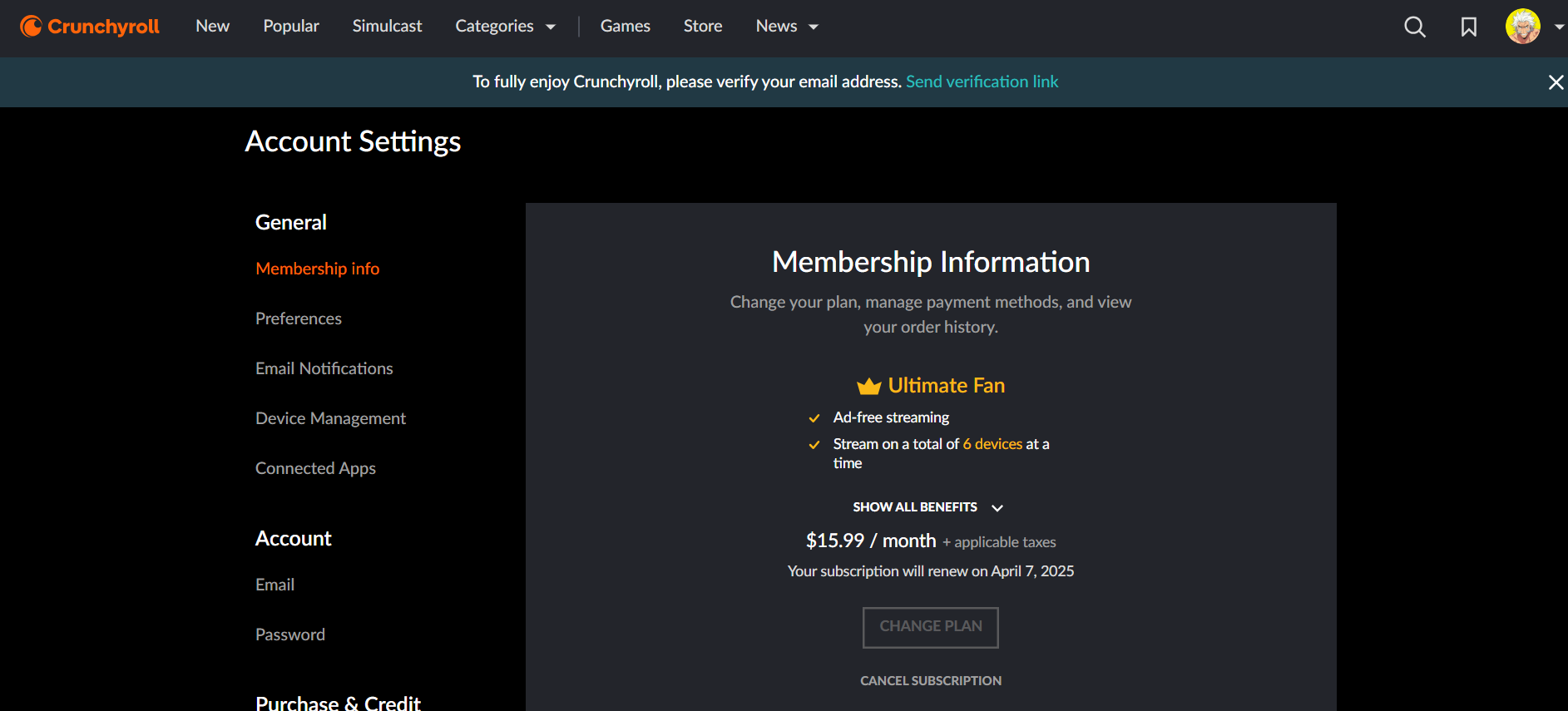Open the account menu arrow beside avatar
The image size is (1568, 711).
[x=1559, y=27]
